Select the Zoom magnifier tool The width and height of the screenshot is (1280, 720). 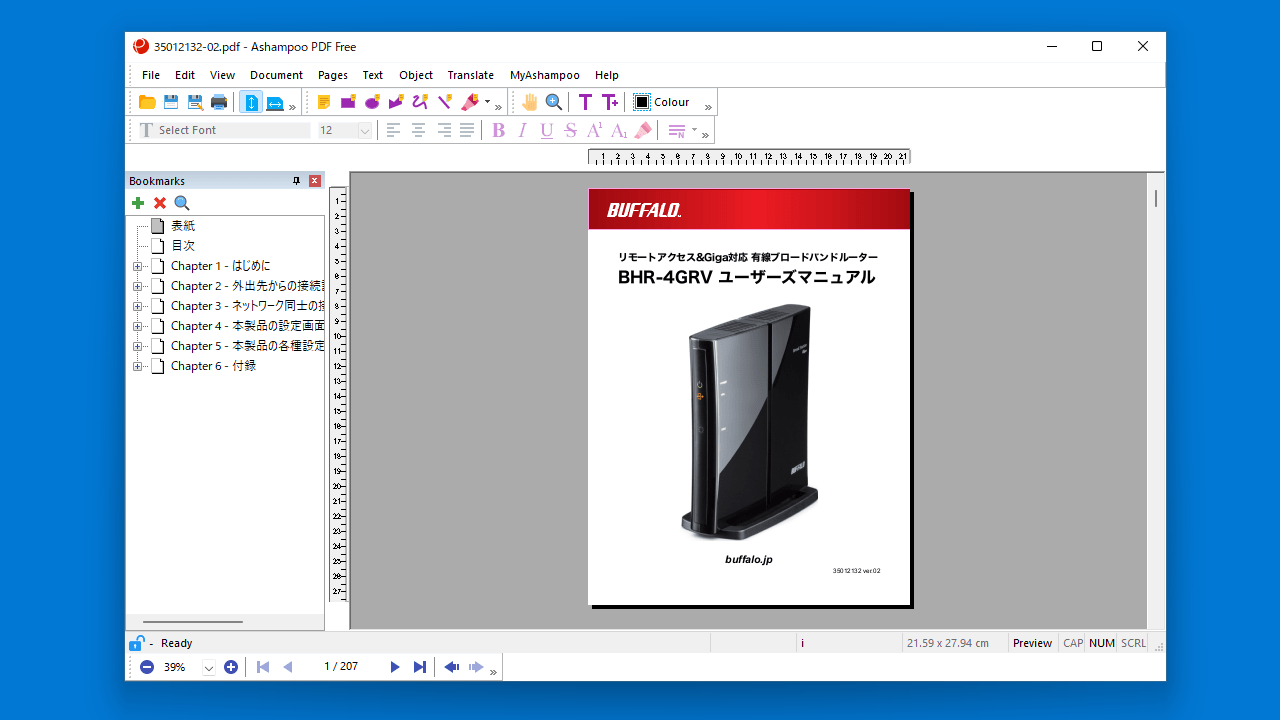click(554, 102)
